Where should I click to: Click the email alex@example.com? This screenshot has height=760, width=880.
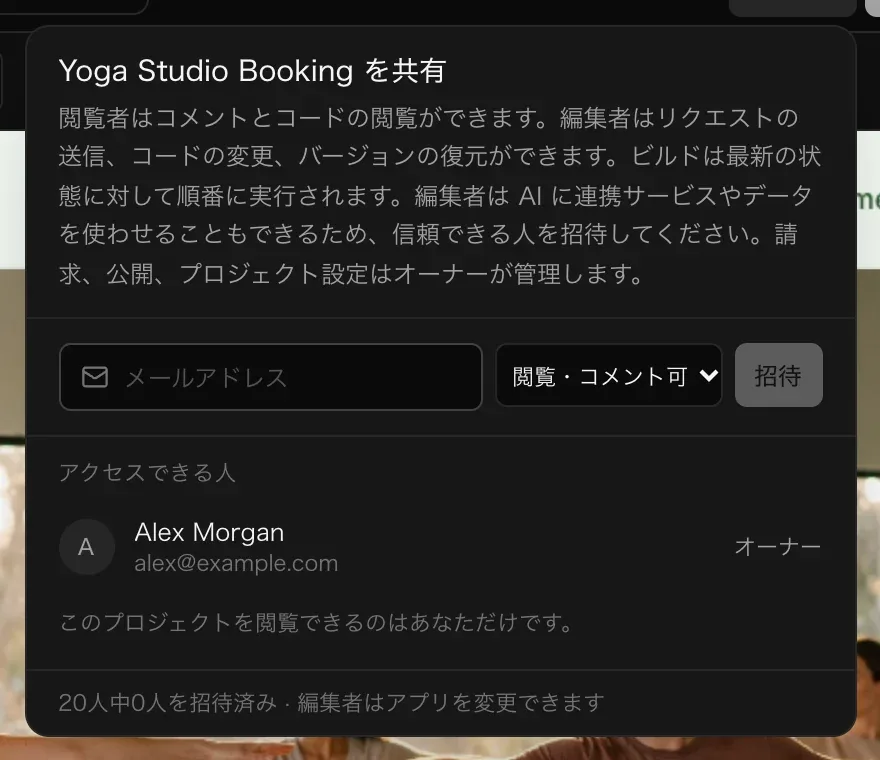coord(236,563)
